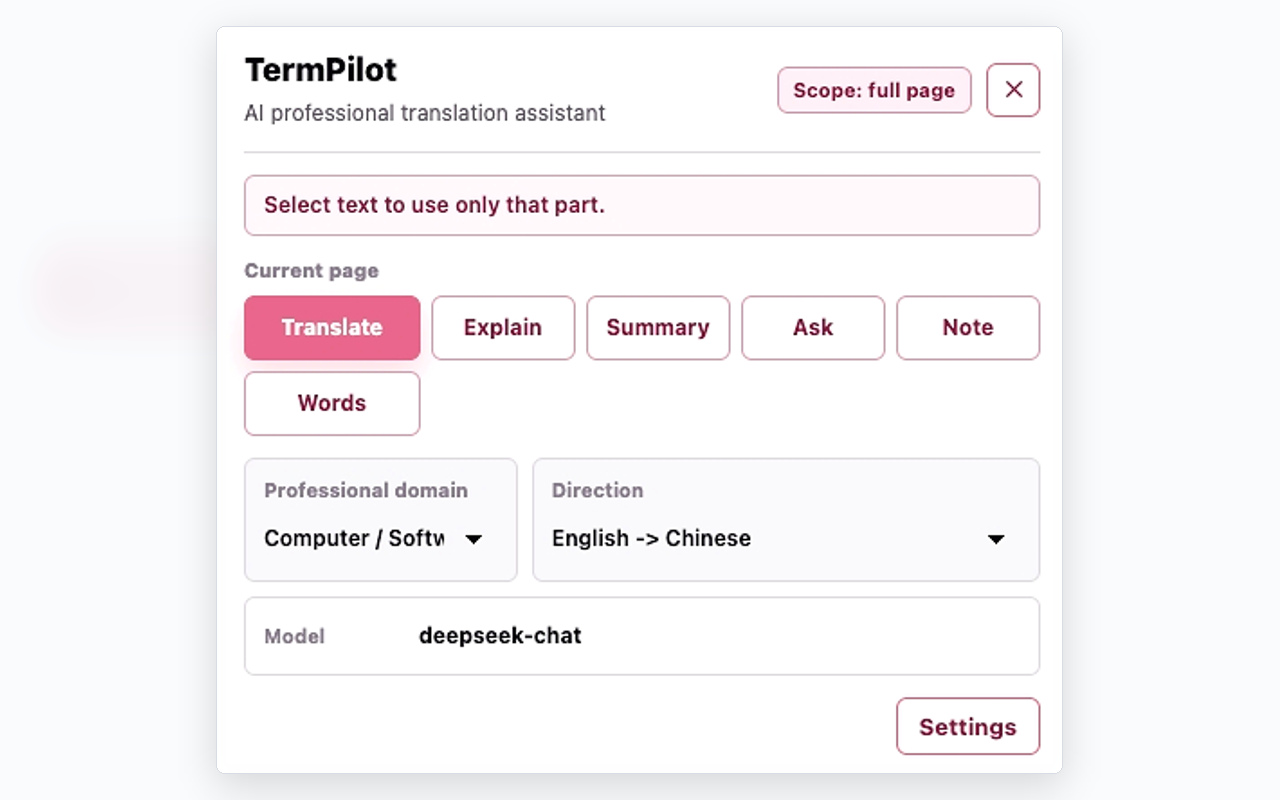Click the 'Select text to use only that part.' hint

[642, 206]
